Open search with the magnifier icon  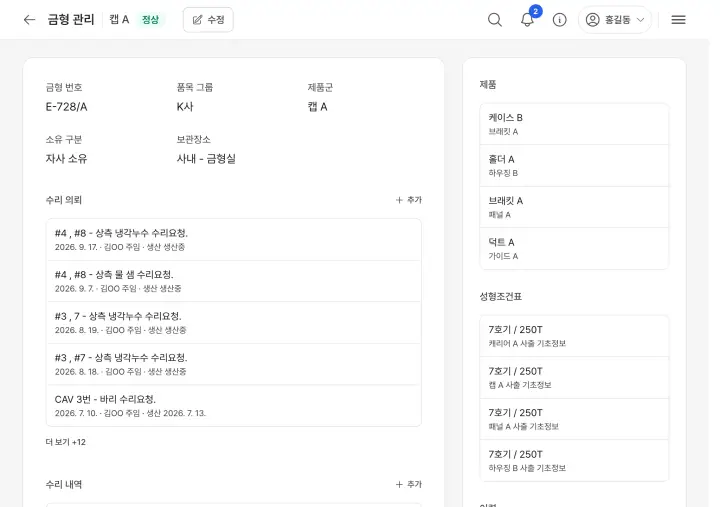tap(495, 20)
